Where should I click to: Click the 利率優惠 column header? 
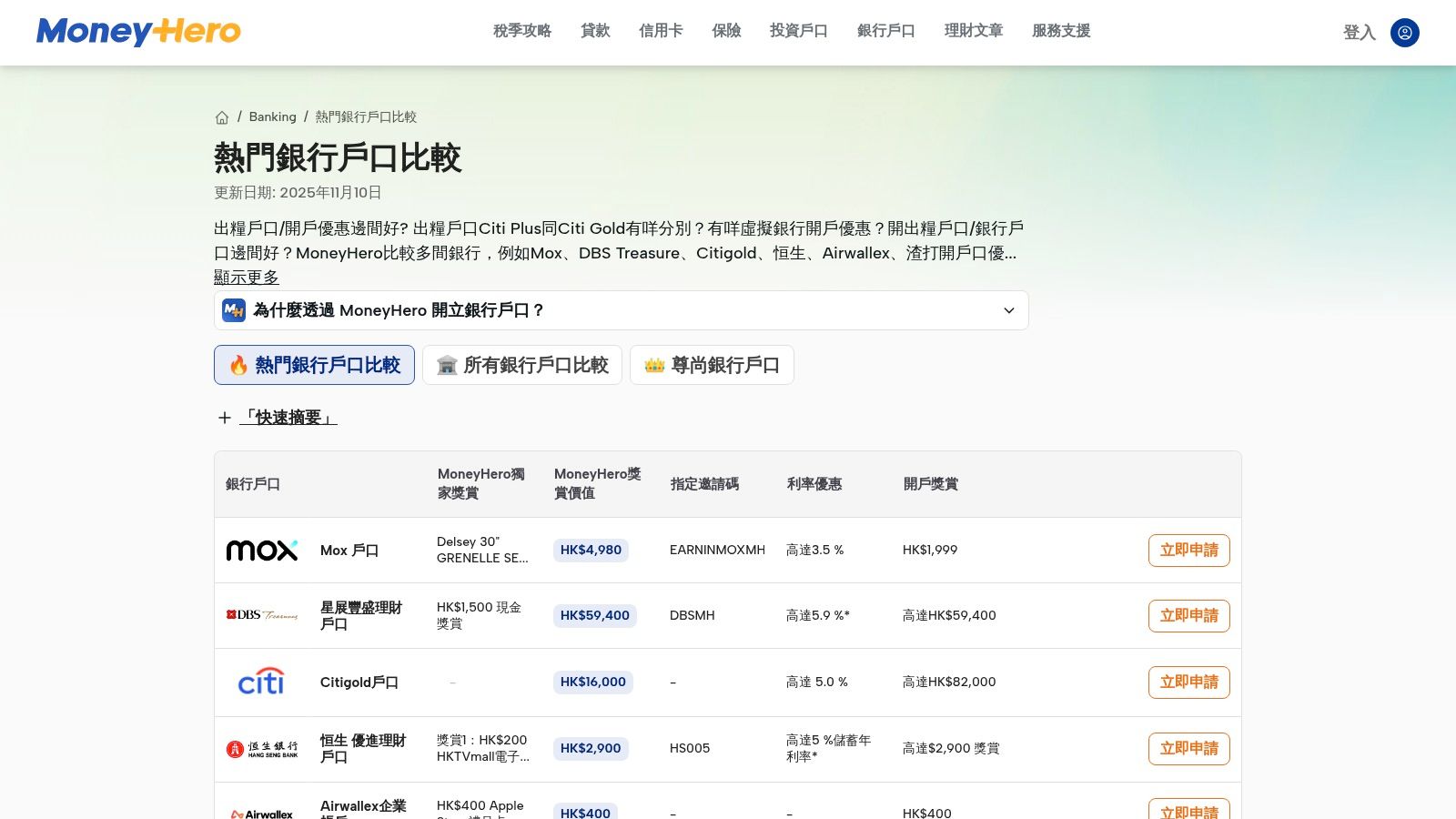814,484
